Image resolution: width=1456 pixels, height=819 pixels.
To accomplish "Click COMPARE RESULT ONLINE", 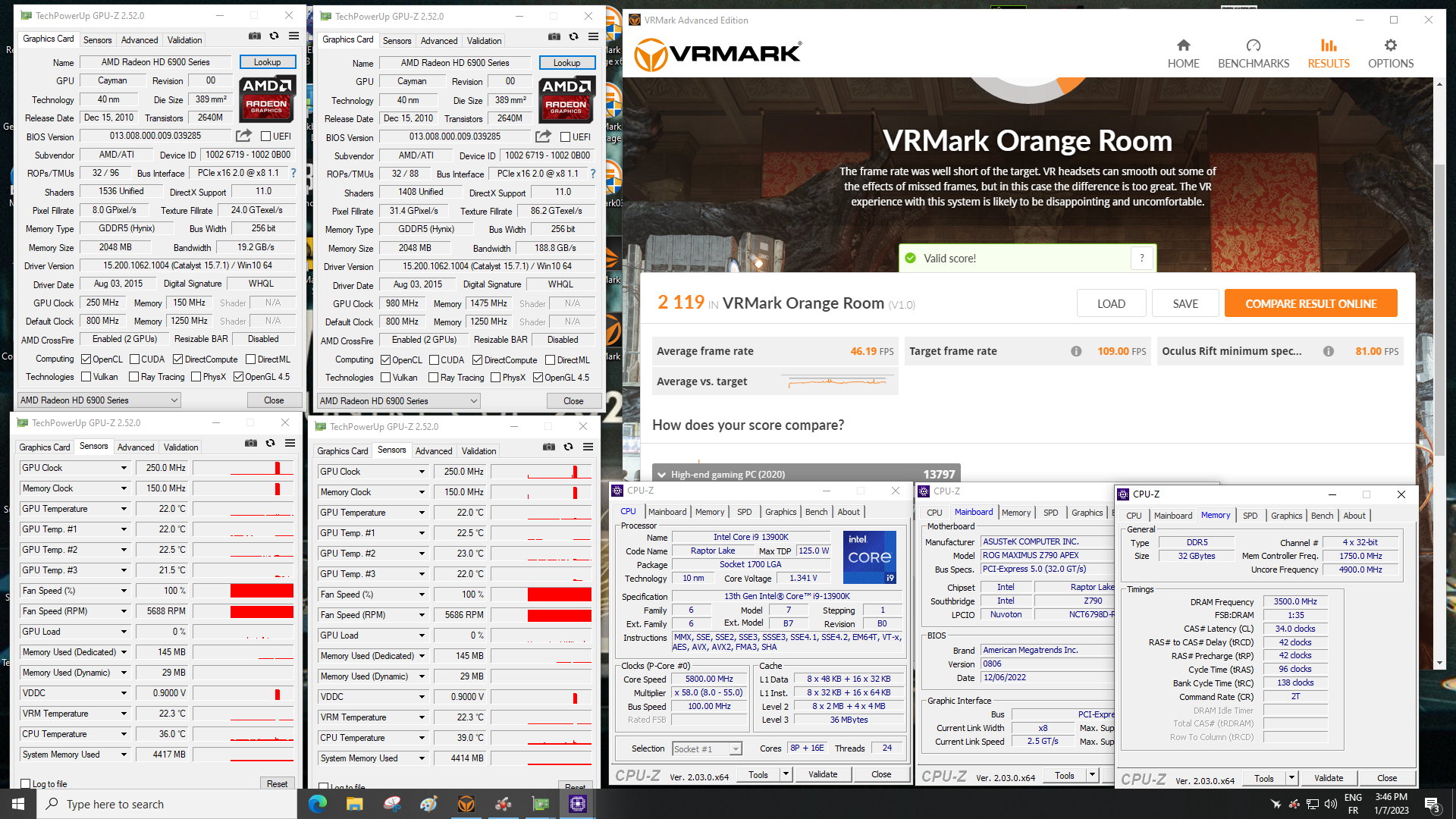I will 1310,303.
